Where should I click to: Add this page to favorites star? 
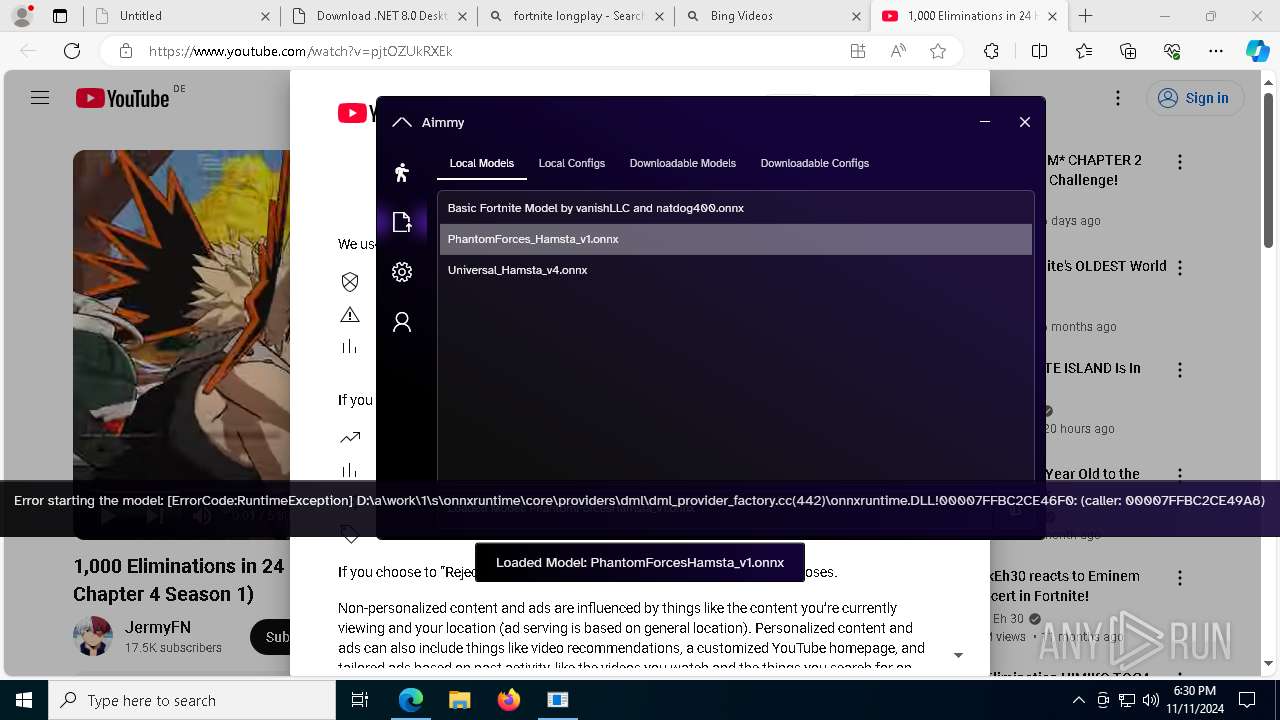tap(938, 51)
